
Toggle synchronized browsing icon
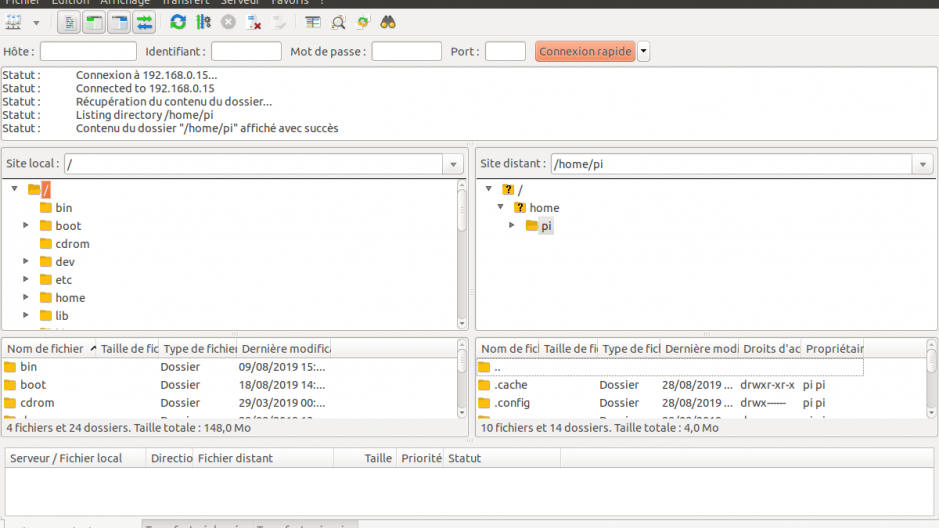[x=363, y=23]
